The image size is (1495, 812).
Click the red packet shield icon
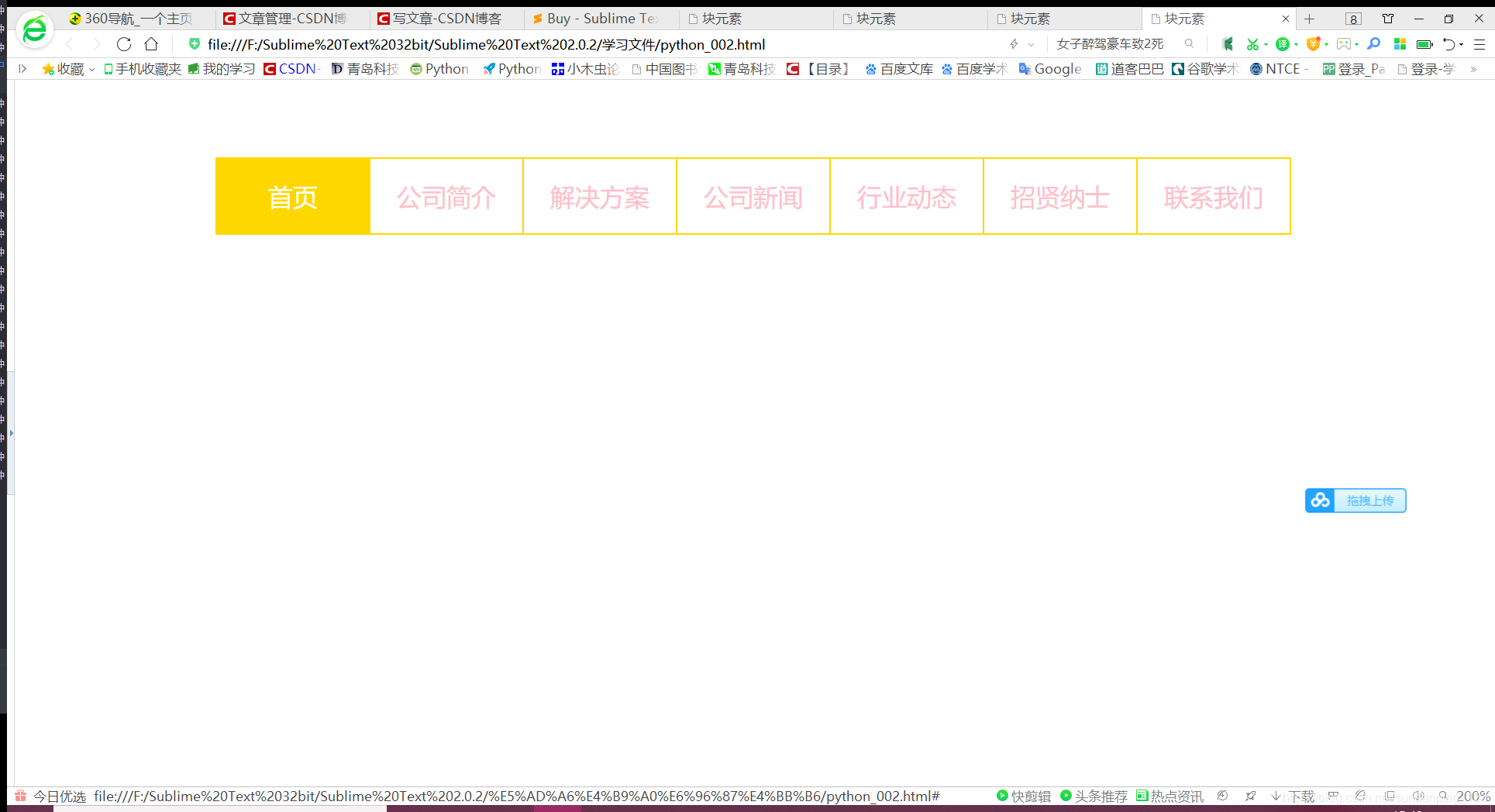[1315, 44]
